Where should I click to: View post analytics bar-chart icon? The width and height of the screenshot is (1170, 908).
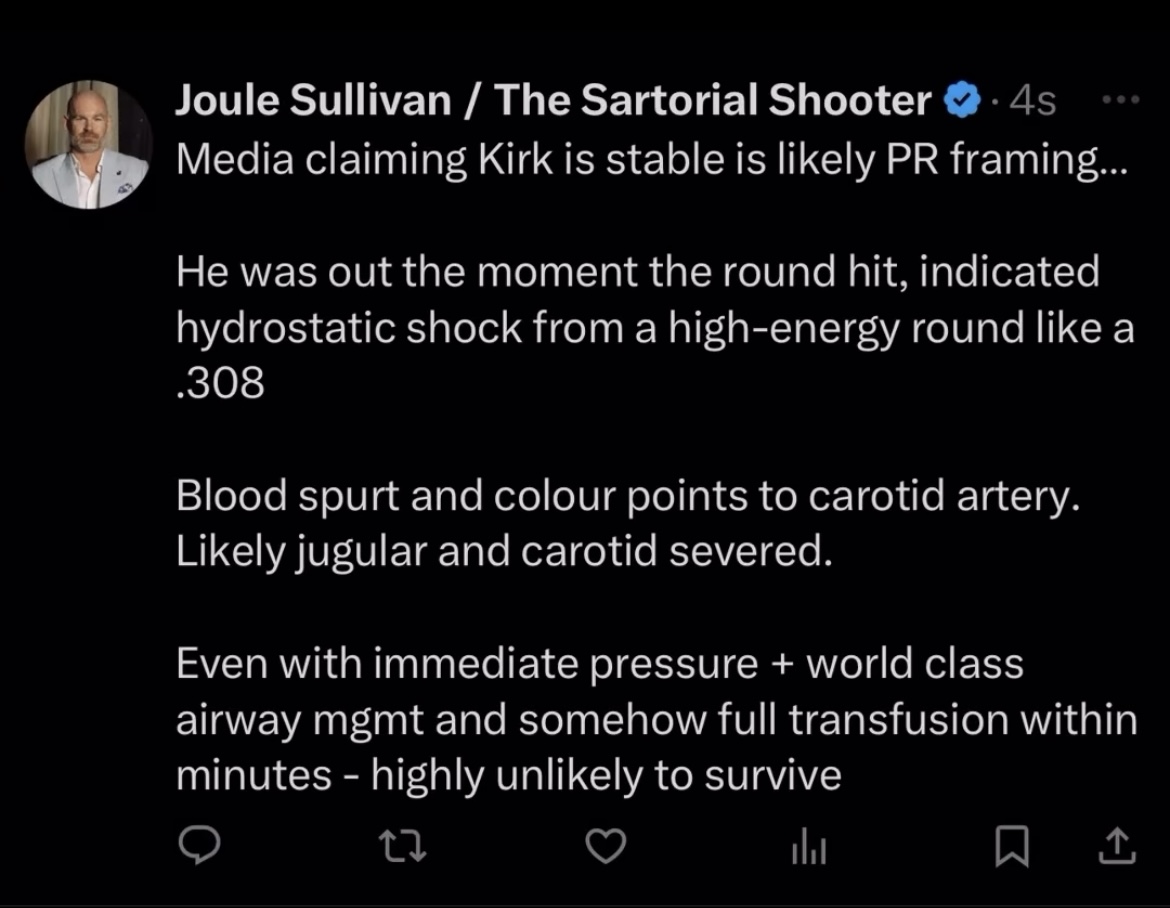(x=809, y=847)
